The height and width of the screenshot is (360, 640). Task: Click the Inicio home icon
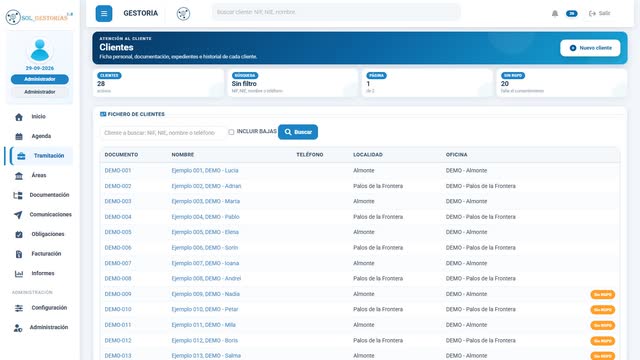click(x=19, y=117)
